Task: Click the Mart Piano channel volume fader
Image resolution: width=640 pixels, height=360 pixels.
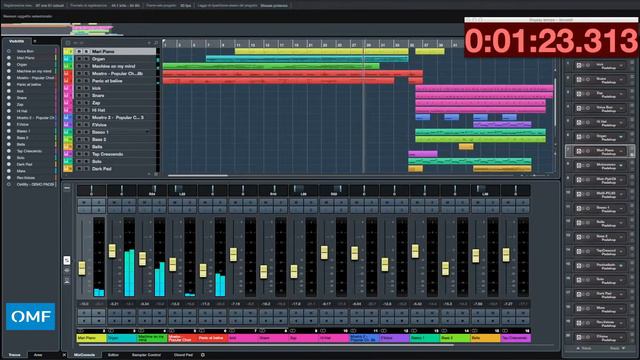Action: [82, 268]
